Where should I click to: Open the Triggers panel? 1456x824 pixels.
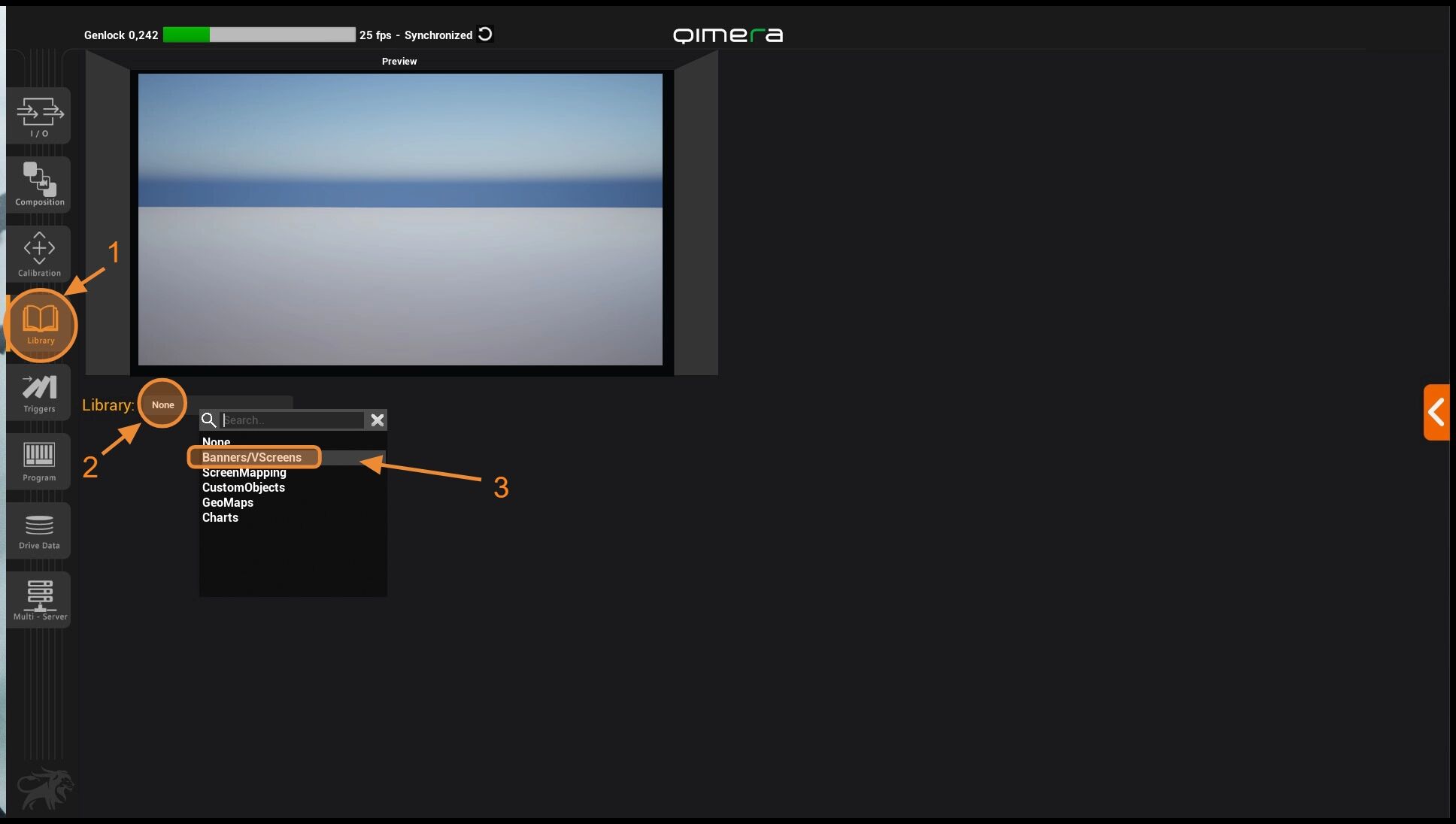tap(39, 392)
